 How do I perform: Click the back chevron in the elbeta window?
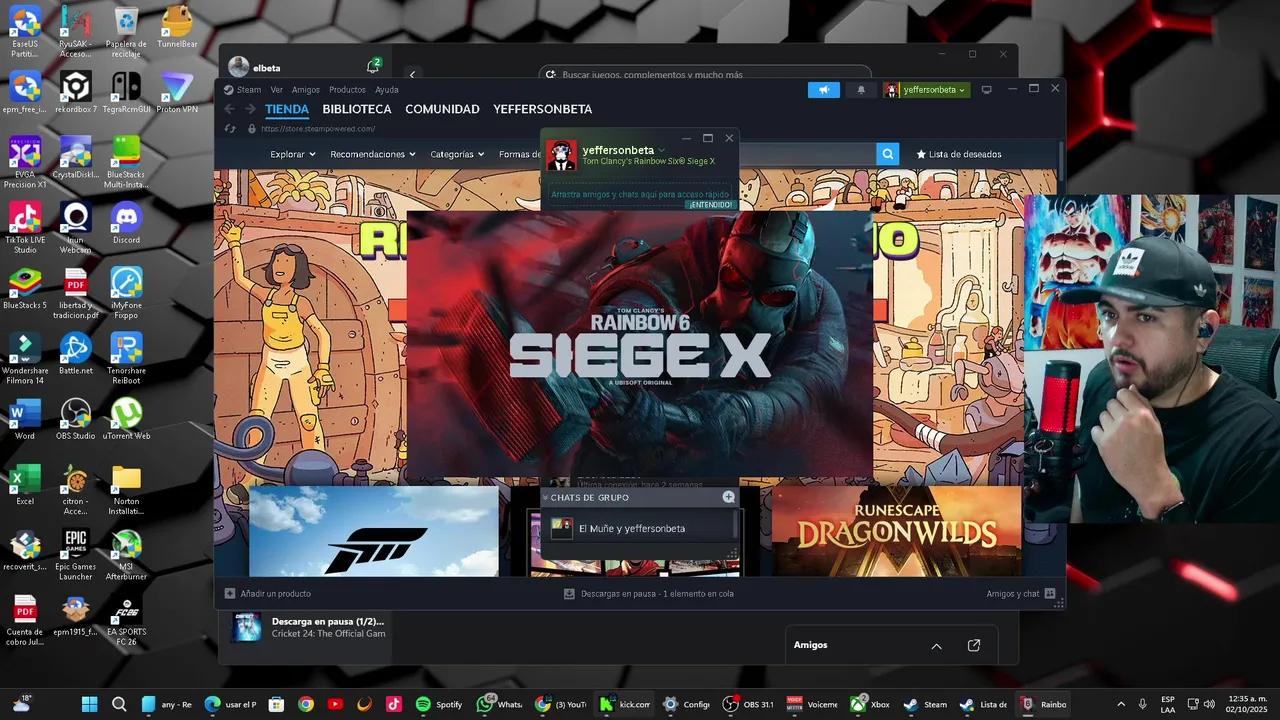point(412,74)
